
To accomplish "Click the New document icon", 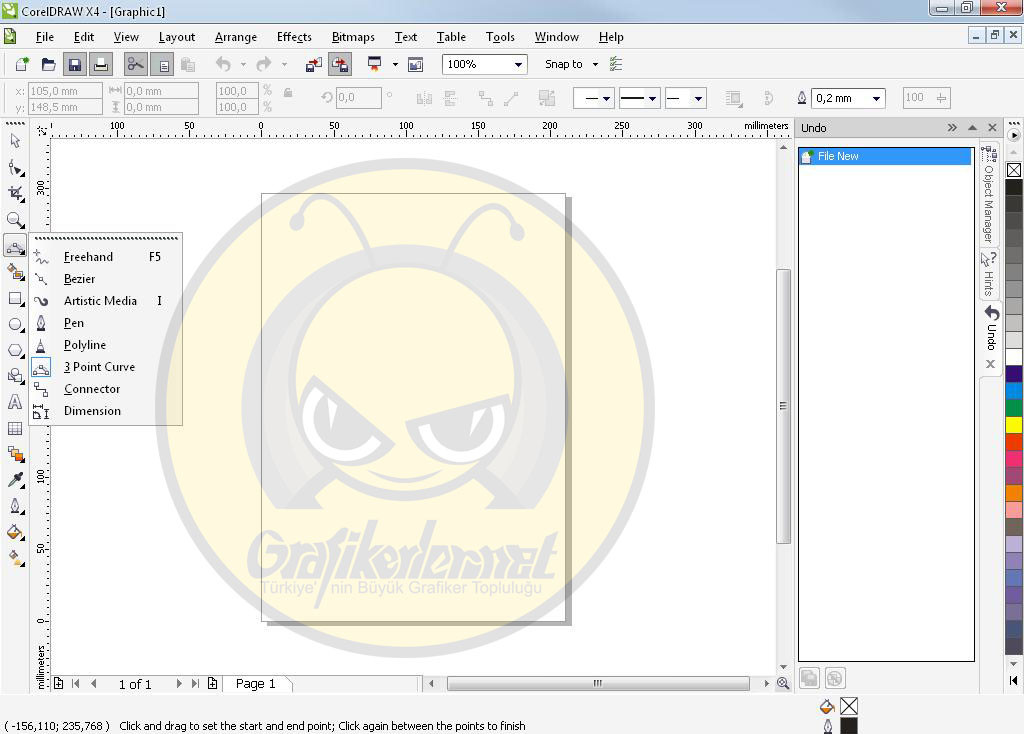I will click(22, 64).
